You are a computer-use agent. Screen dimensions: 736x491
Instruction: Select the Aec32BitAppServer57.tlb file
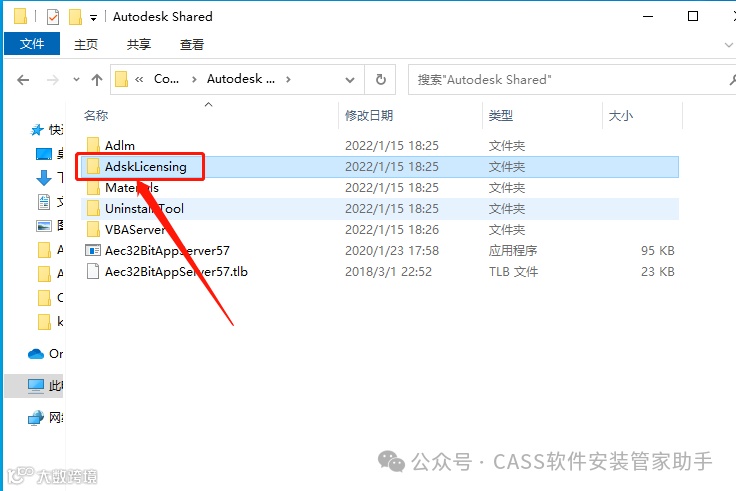click(379, 271)
